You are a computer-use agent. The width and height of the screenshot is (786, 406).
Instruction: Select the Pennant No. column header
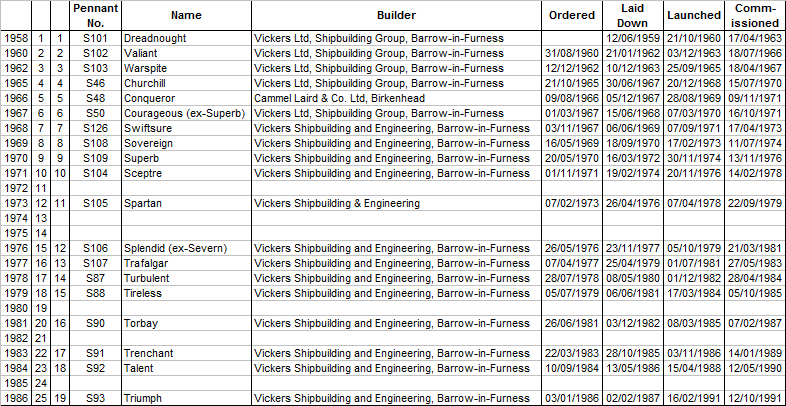click(x=95, y=16)
